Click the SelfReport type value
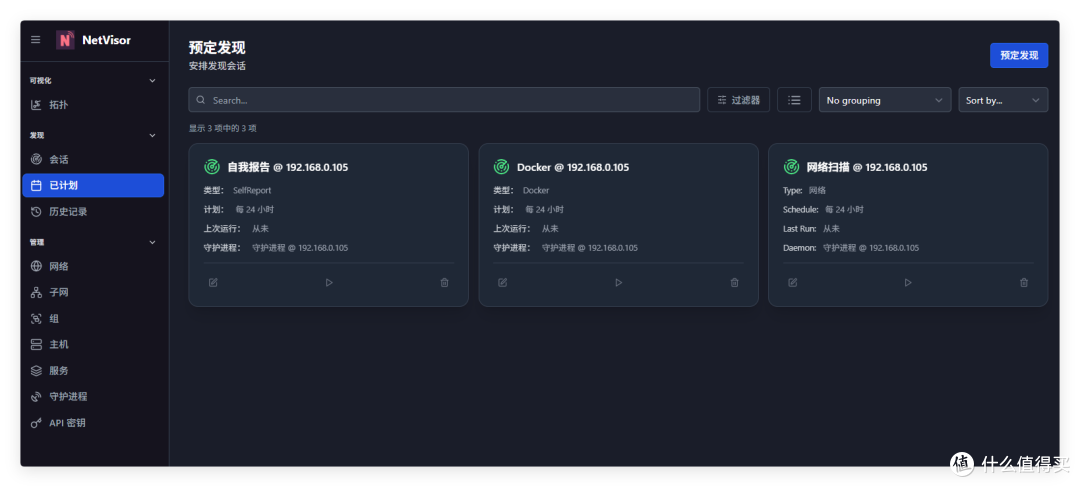This screenshot has width=1080, height=487. (x=252, y=190)
